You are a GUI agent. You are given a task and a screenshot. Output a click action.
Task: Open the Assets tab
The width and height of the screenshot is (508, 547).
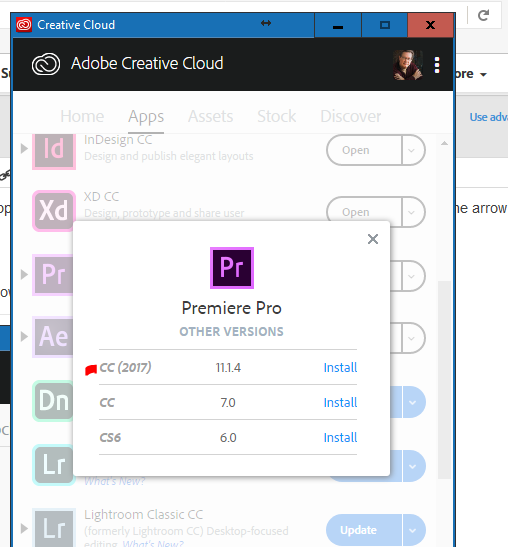(210, 116)
